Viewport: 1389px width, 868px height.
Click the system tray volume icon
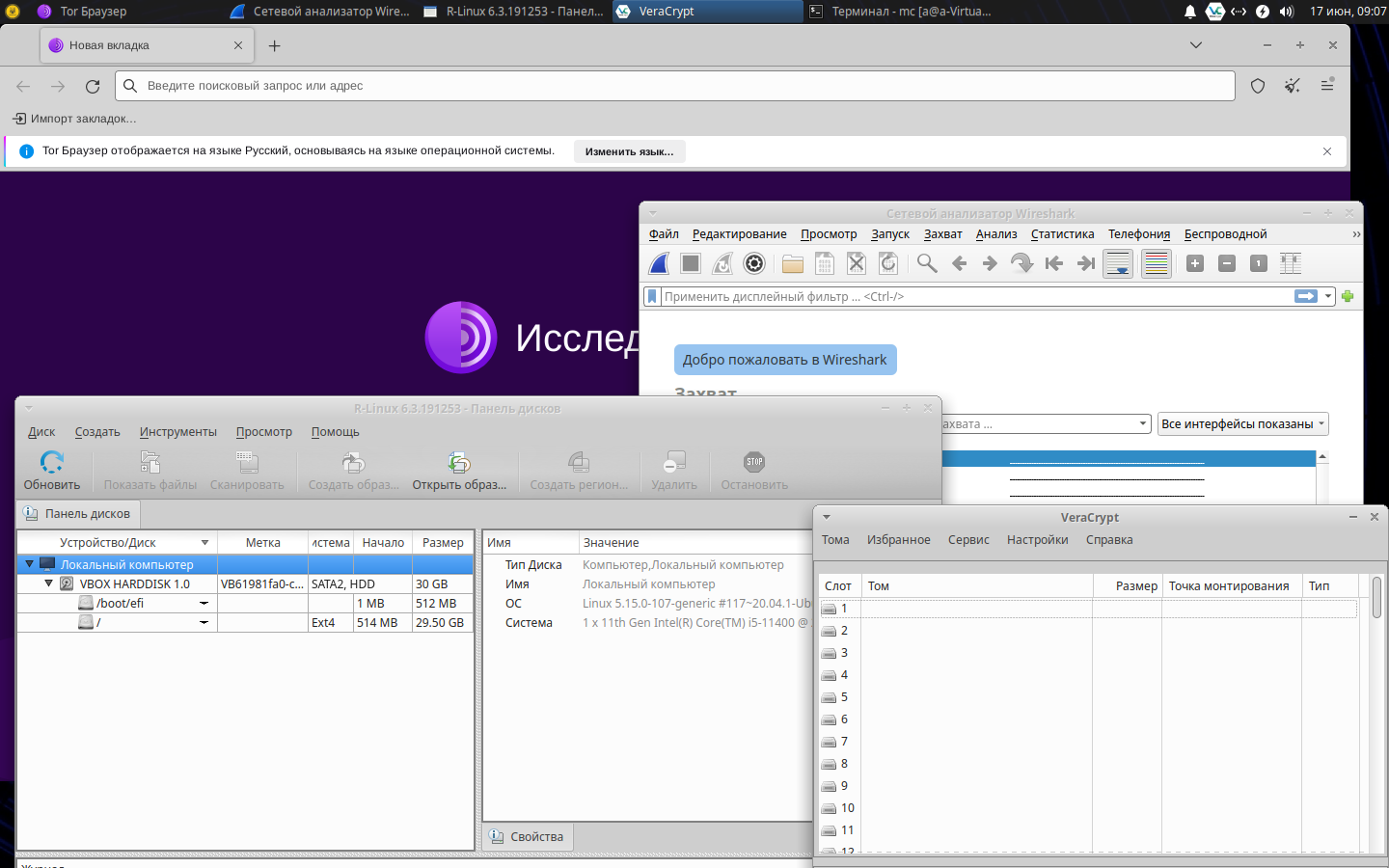click(1286, 12)
